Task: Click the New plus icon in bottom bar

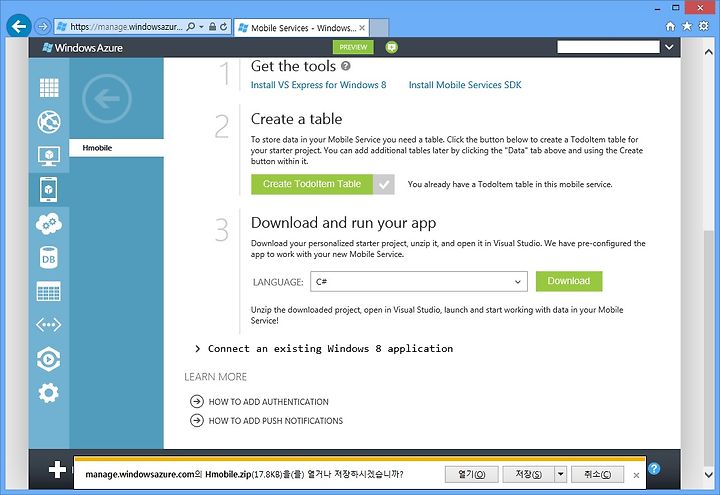Action: (57, 470)
